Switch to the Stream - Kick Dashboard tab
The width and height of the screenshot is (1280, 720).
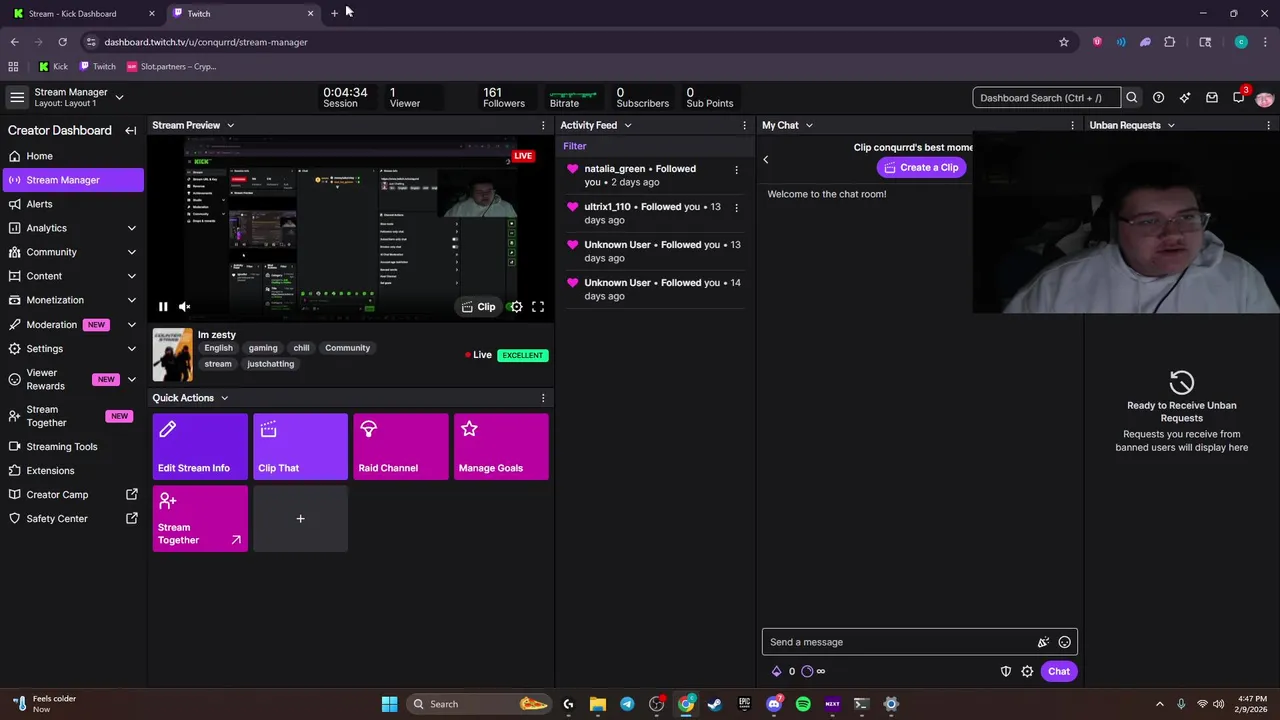pos(82,14)
